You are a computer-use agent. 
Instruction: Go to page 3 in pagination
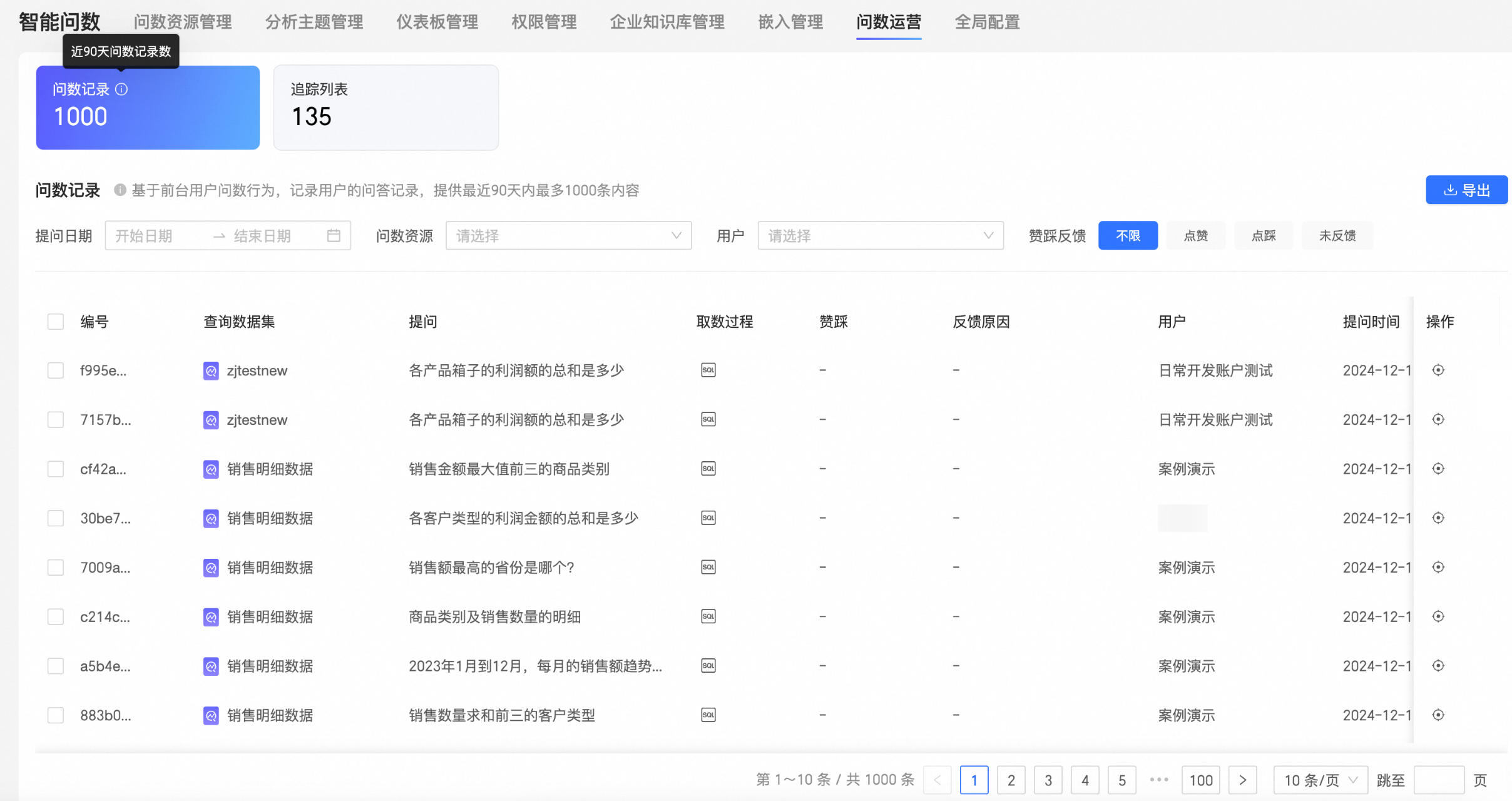pos(1048,780)
